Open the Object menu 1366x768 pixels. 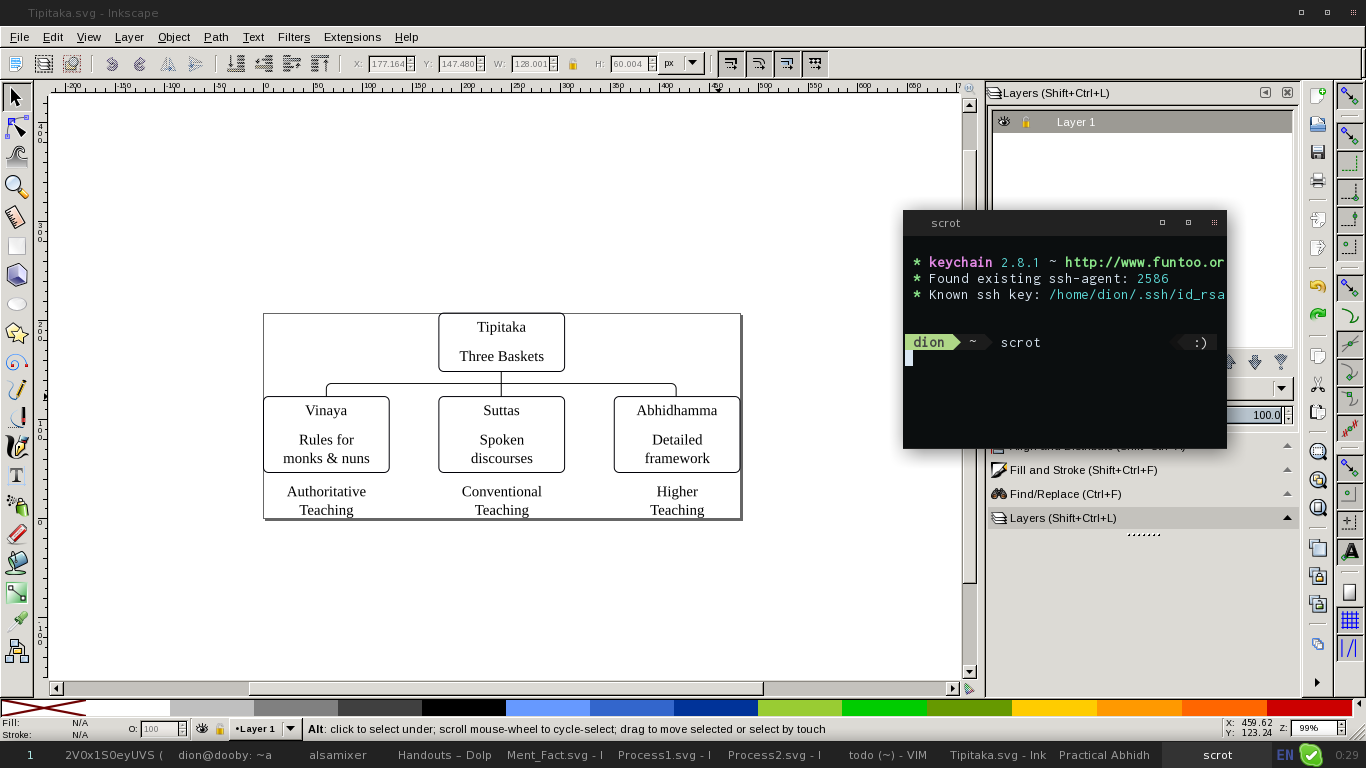tap(174, 37)
